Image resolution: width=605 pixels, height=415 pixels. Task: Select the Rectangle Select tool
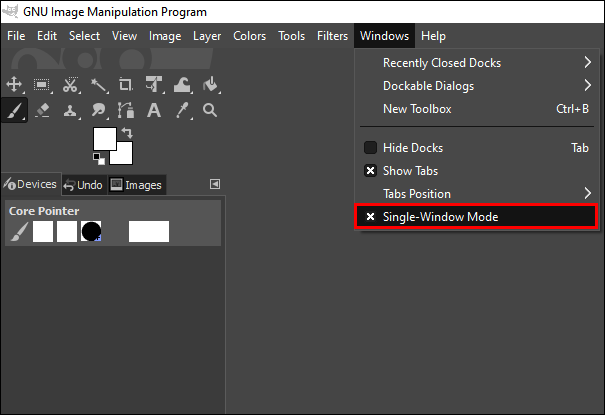pos(42,84)
